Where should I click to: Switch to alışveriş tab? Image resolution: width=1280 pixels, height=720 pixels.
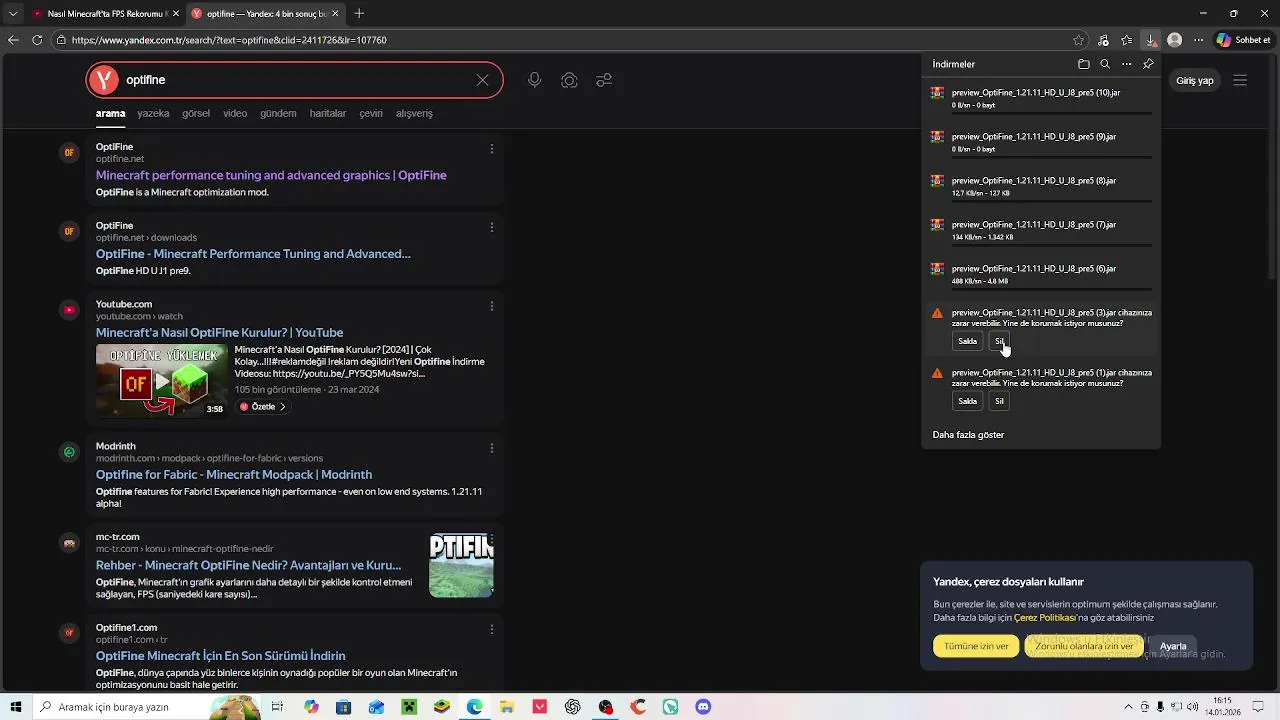[414, 113]
